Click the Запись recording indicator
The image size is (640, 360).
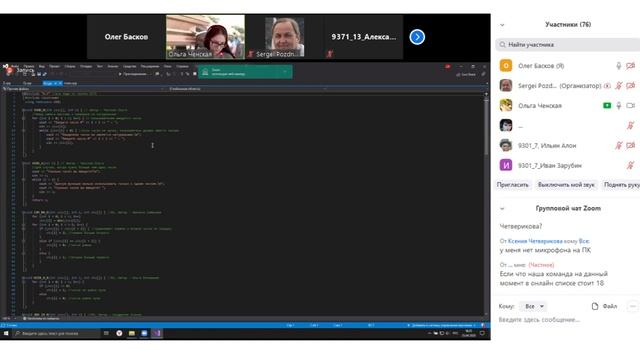20,70
